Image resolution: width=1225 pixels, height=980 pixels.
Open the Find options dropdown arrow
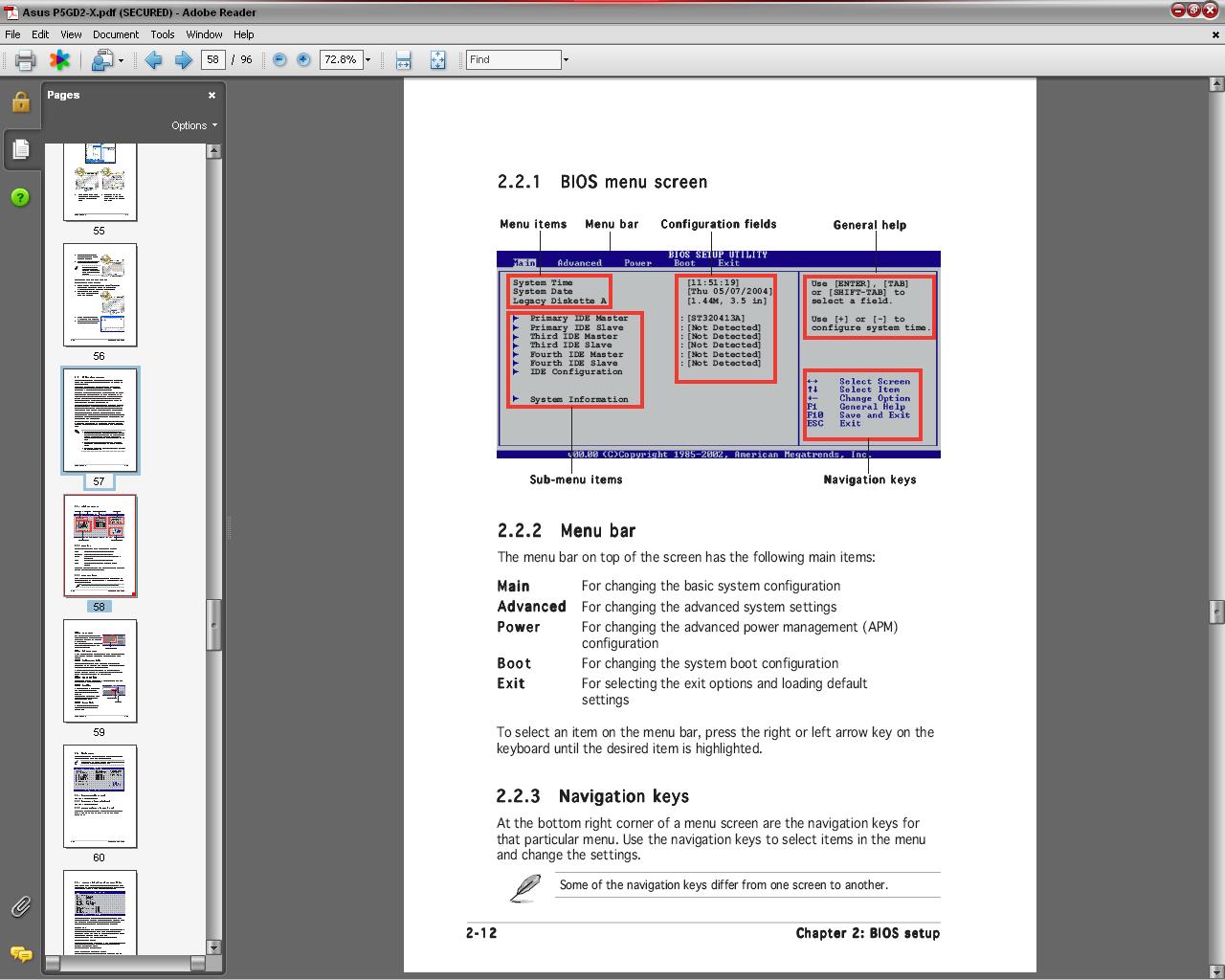[x=566, y=59]
